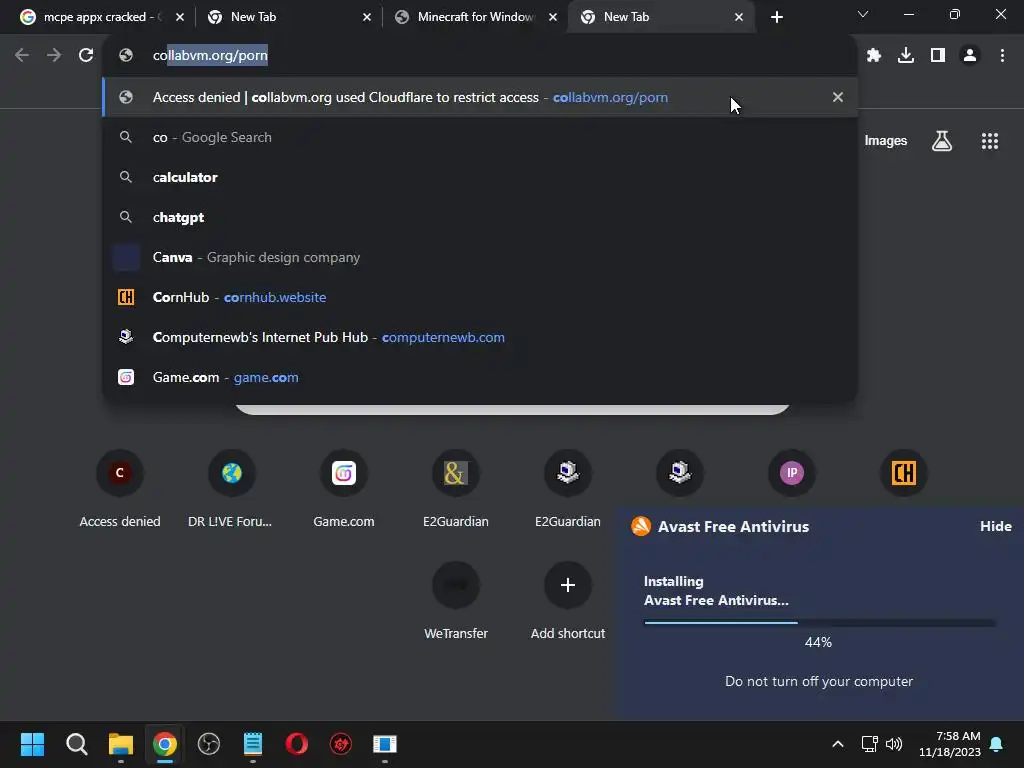Open the cornhub.website suggestion
1024x768 pixels.
click(x=480, y=297)
